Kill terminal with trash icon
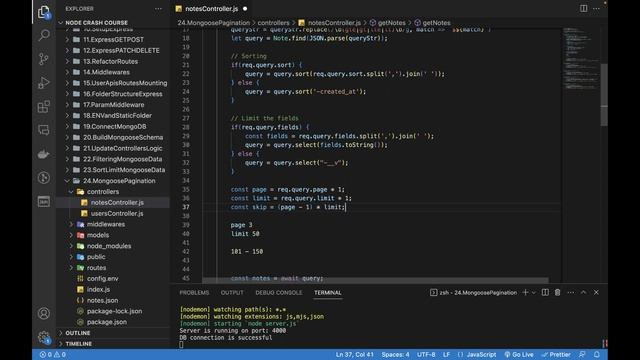The width and height of the screenshot is (640, 360). (x=558, y=293)
